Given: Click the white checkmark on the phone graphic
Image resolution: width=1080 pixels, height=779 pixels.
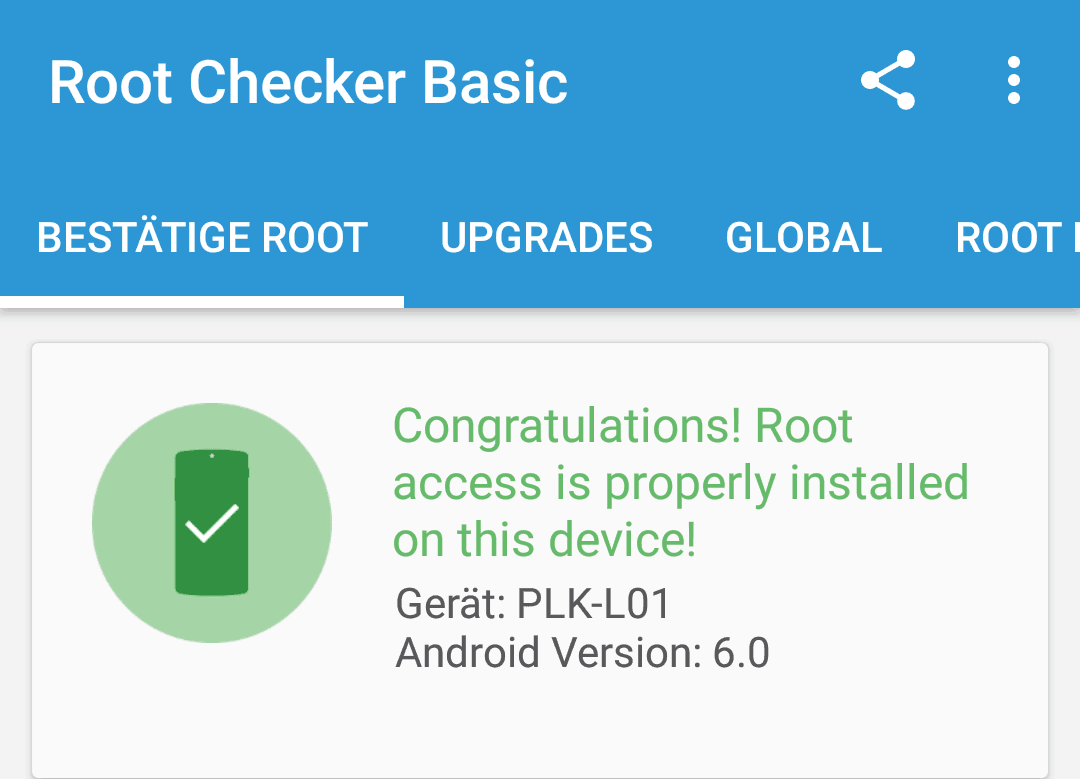Looking at the screenshot, I should click(212, 523).
